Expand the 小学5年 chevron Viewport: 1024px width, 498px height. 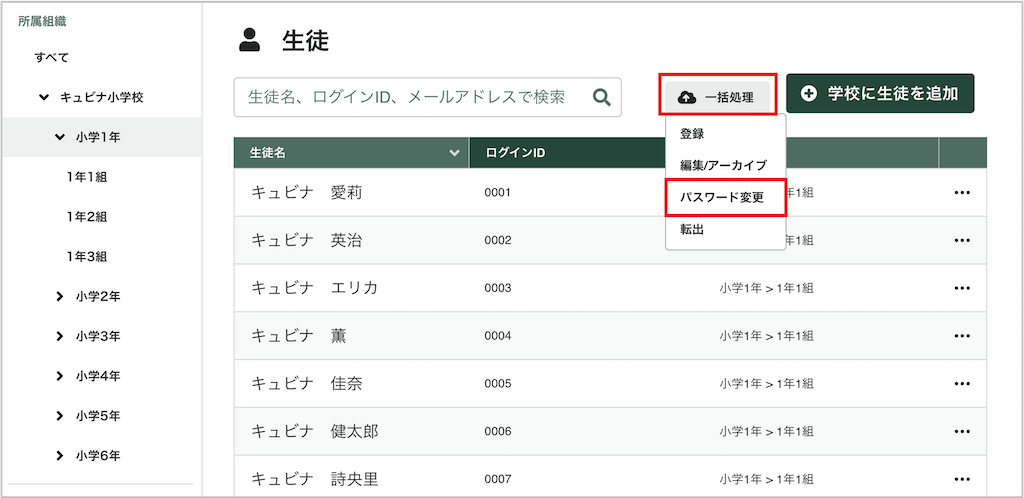[60, 416]
